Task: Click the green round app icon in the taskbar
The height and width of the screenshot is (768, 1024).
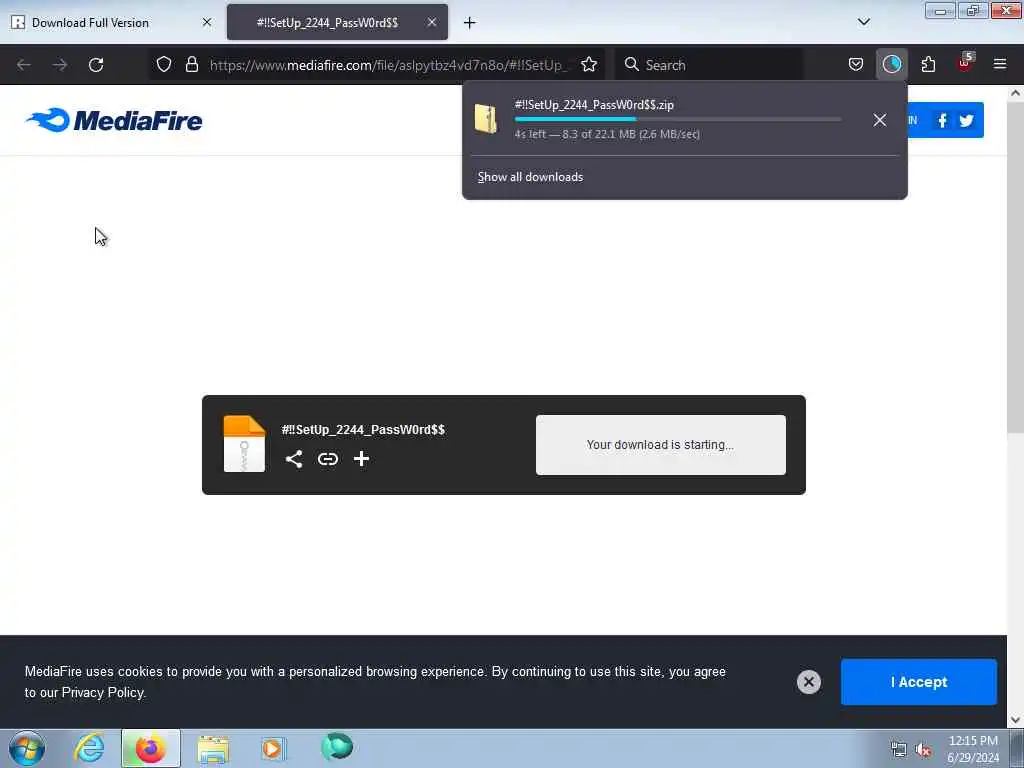Action: tap(337, 747)
